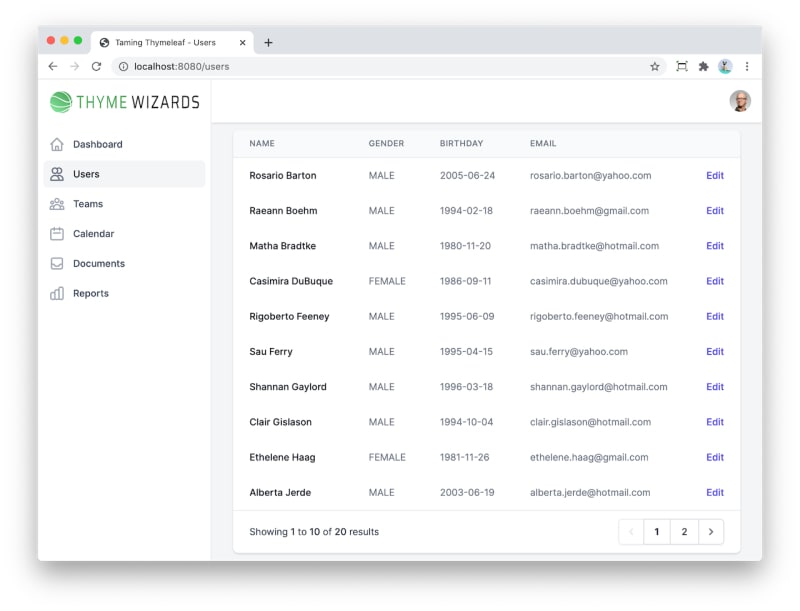Click the Teams group icon in sidebar
The image size is (800, 611).
coord(57,204)
